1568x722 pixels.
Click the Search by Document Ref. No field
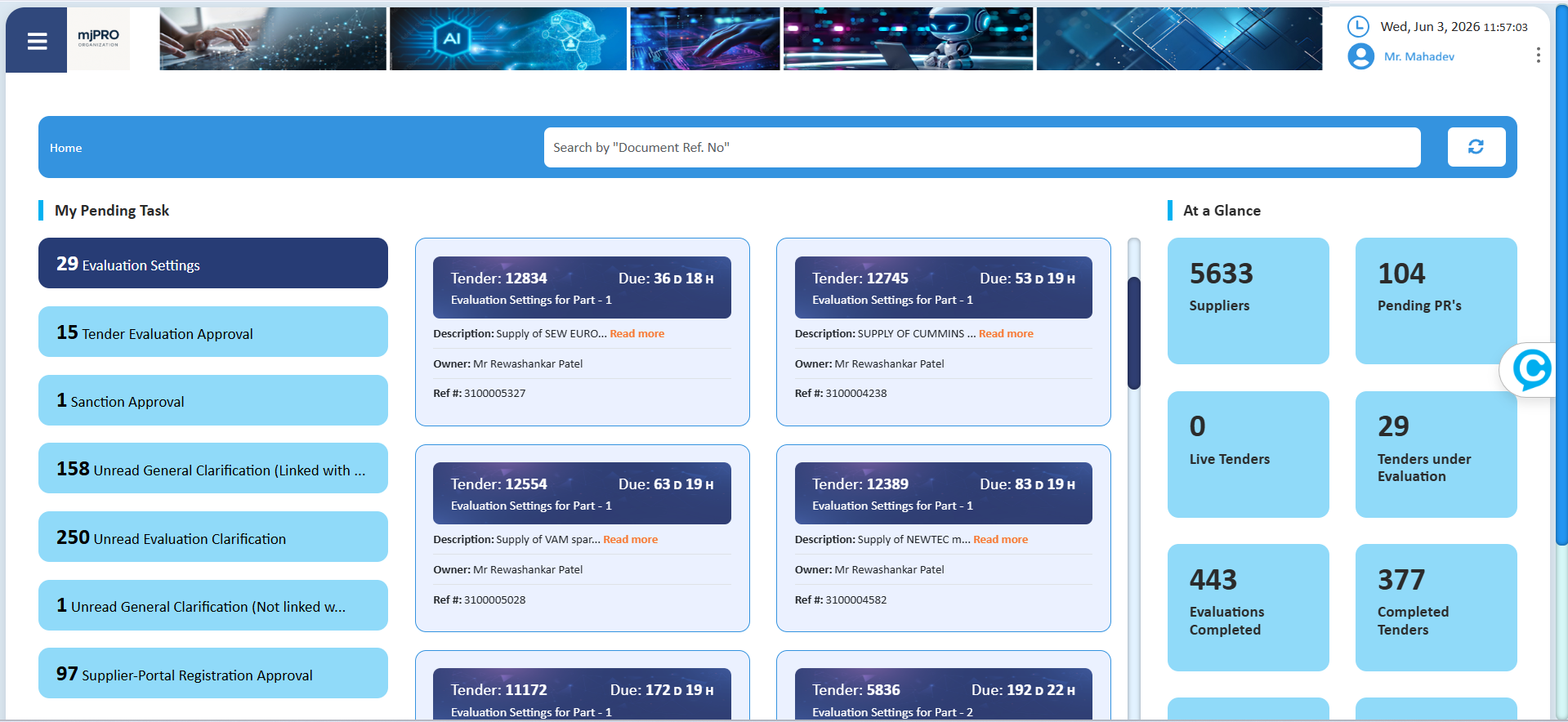point(982,147)
